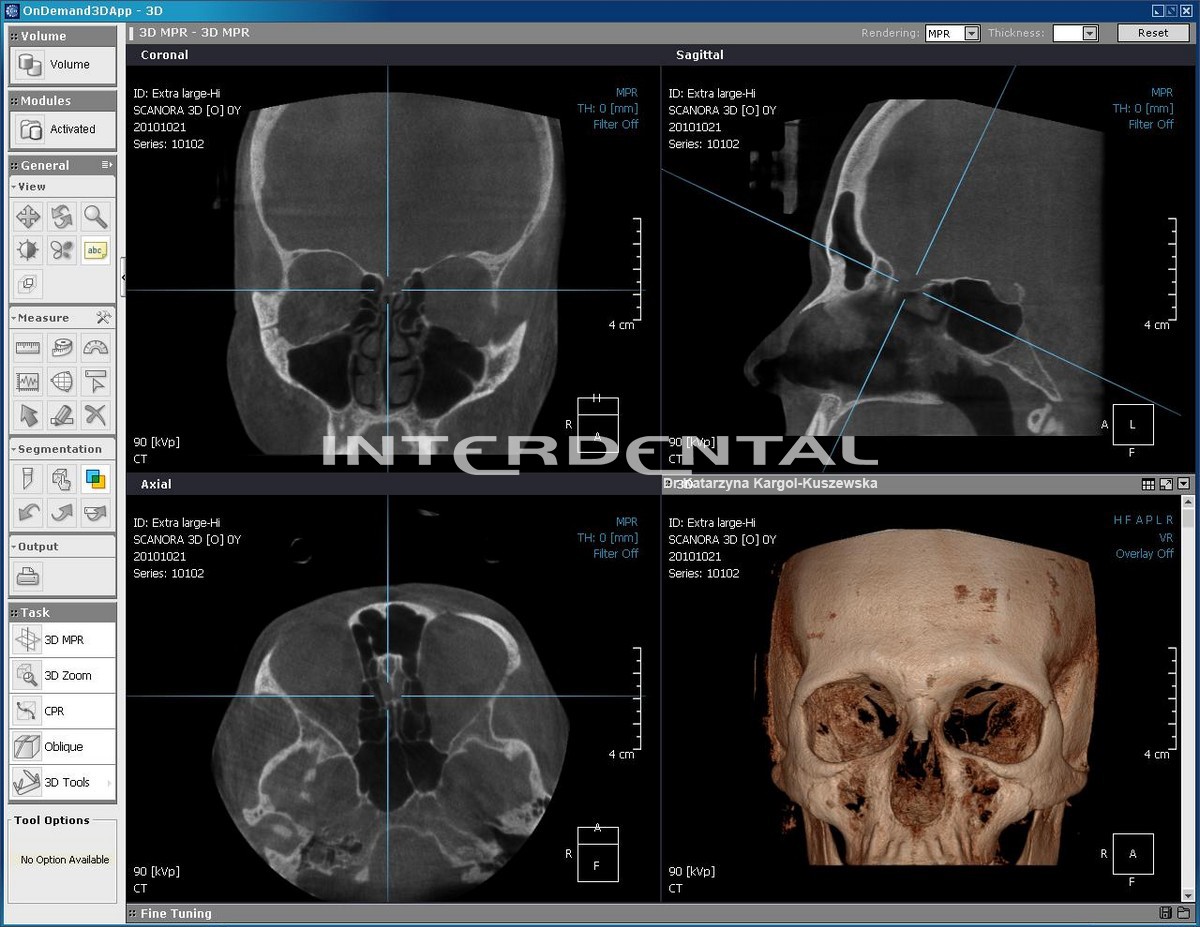This screenshot has width=1200, height=927.
Task: Open the Rendering dropdown
Action: [971, 33]
